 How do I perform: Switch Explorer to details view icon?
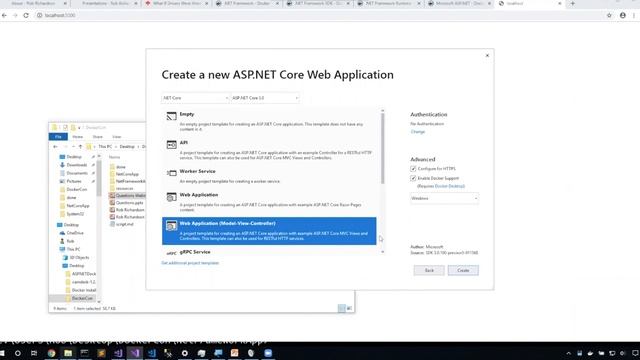coord(342,309)
